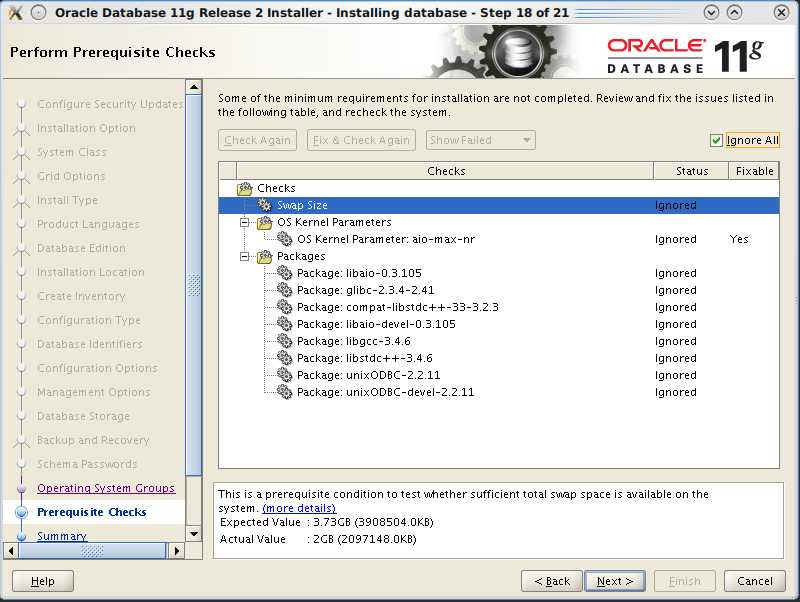The height and width of the screenshot is (602, 800).
Task: Click the Swap Size gear icon
Action: (264, 205)
